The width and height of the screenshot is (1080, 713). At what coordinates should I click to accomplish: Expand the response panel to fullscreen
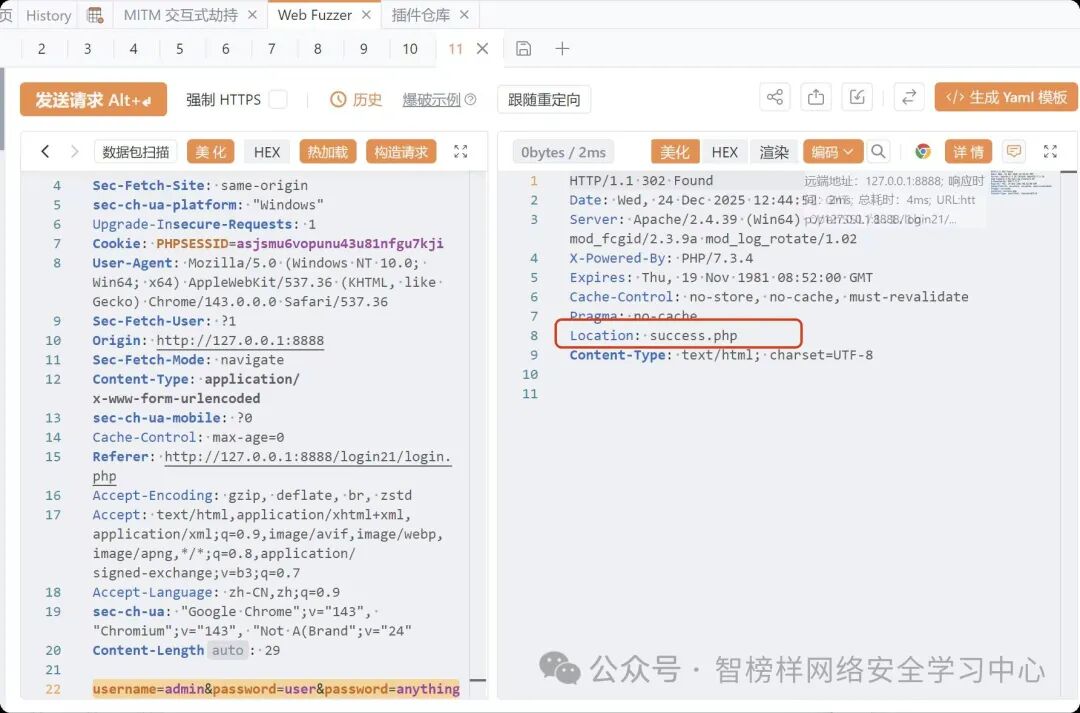tap(1050, 152)
